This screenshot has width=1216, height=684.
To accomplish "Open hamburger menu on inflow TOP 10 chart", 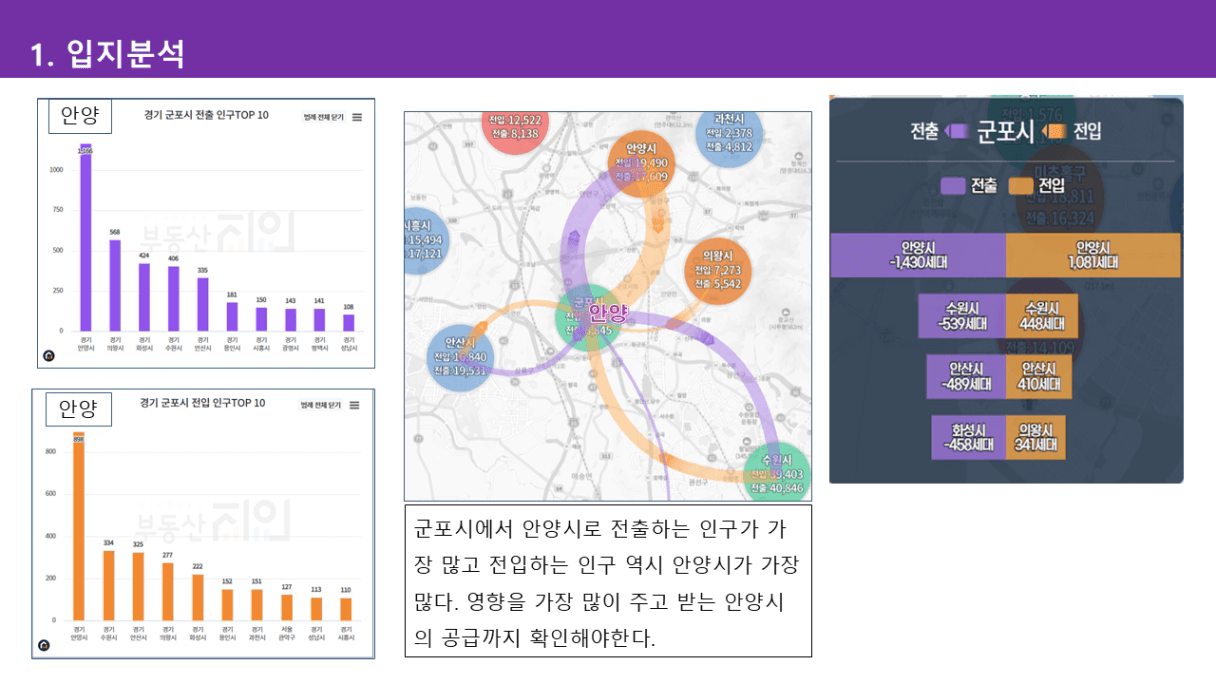I will 354,405.
